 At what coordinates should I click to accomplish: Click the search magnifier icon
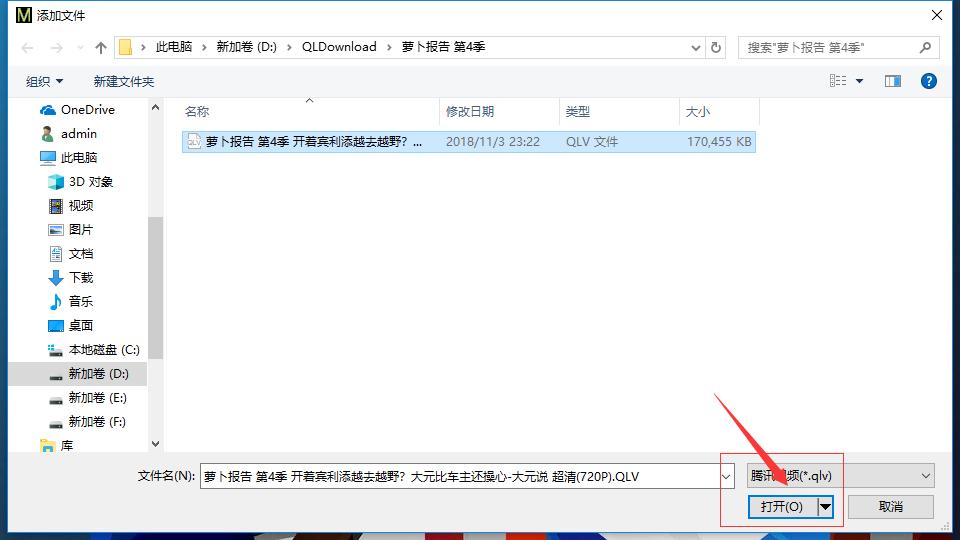pyautogui.click(x=925, y=47)
